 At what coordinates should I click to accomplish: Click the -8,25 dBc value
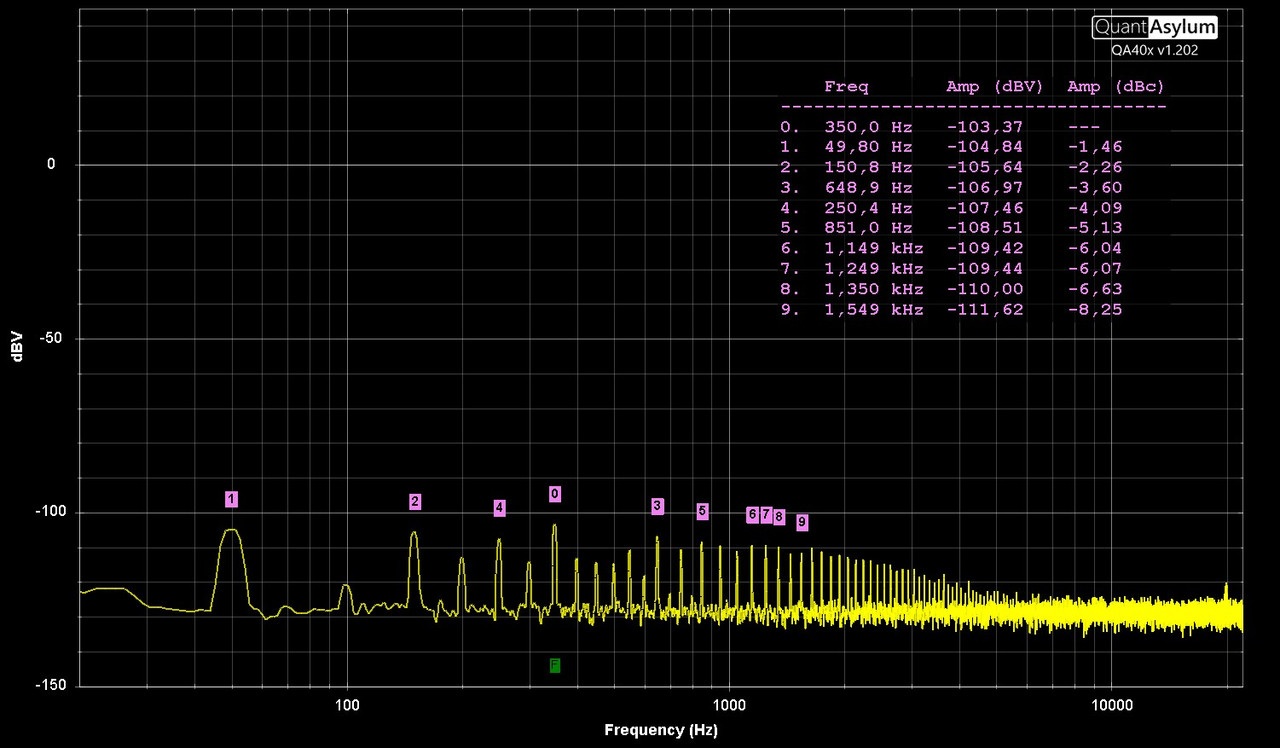[x=1095, y=310]
